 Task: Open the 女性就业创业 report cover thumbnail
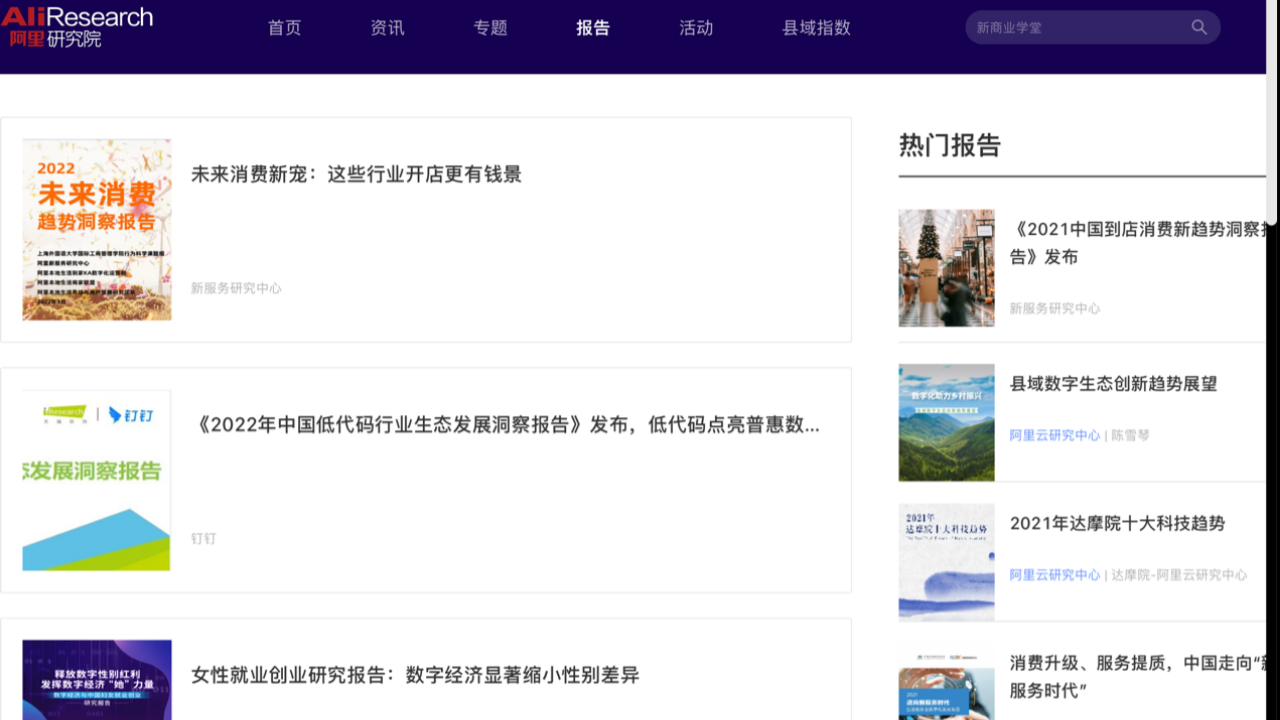[x=97, y=680]
